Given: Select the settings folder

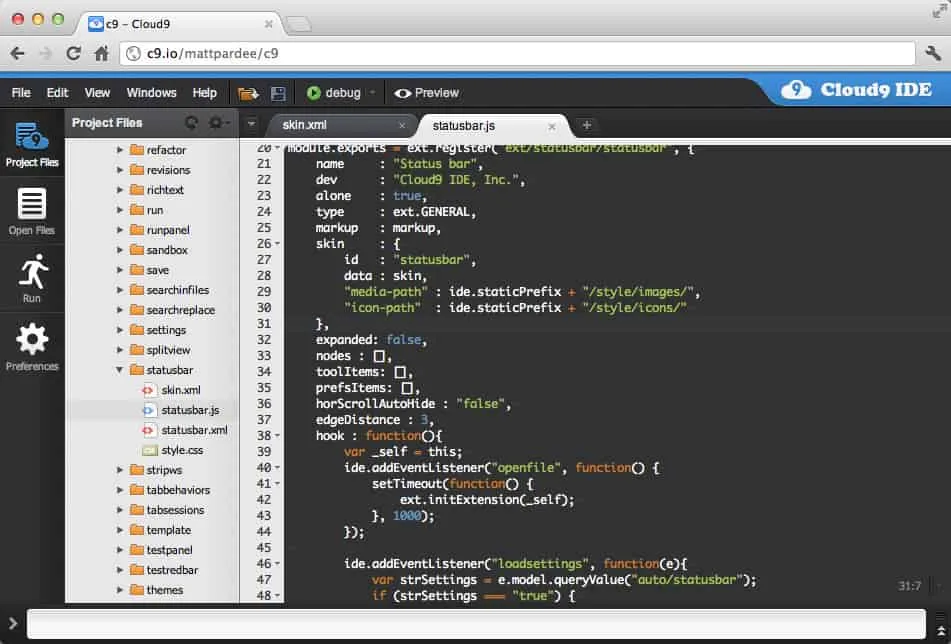Looking at the screenshot, I should click(158, 330).
